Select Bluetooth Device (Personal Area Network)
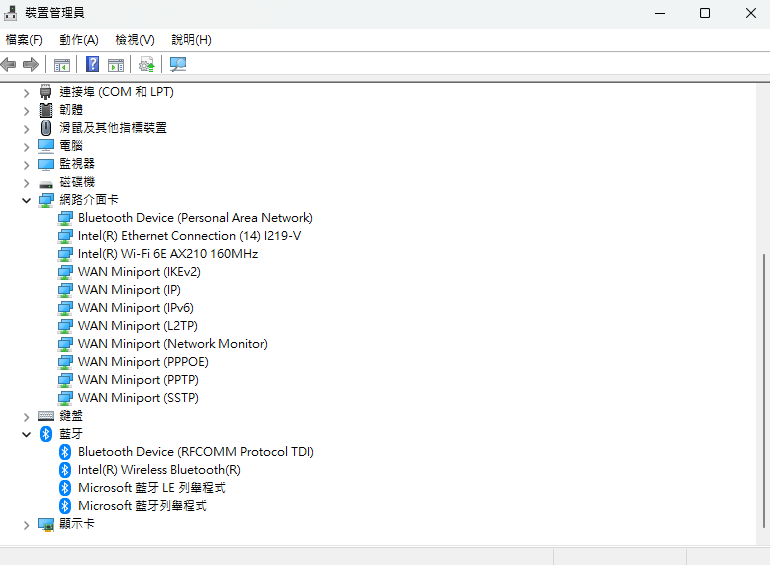Viewport: 770px width, 565px height. [195, 218]
